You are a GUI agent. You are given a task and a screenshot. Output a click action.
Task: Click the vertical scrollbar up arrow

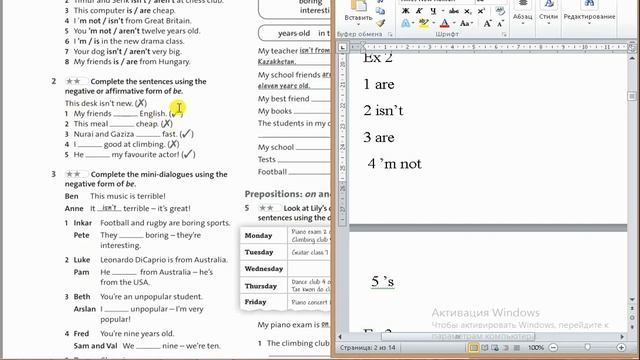tap(631, 59)
